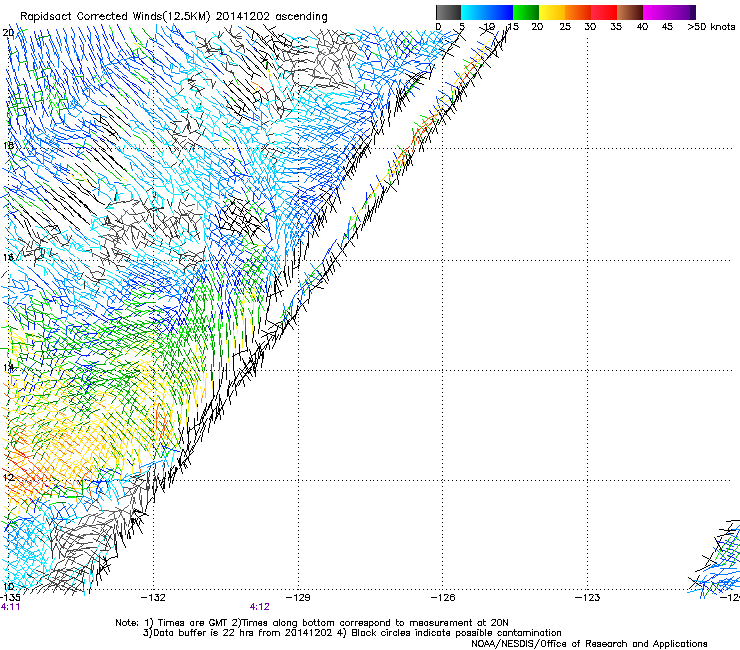
Task: Click the 'Data buffer is 22 hrs' note
Action: click(352, 633)
